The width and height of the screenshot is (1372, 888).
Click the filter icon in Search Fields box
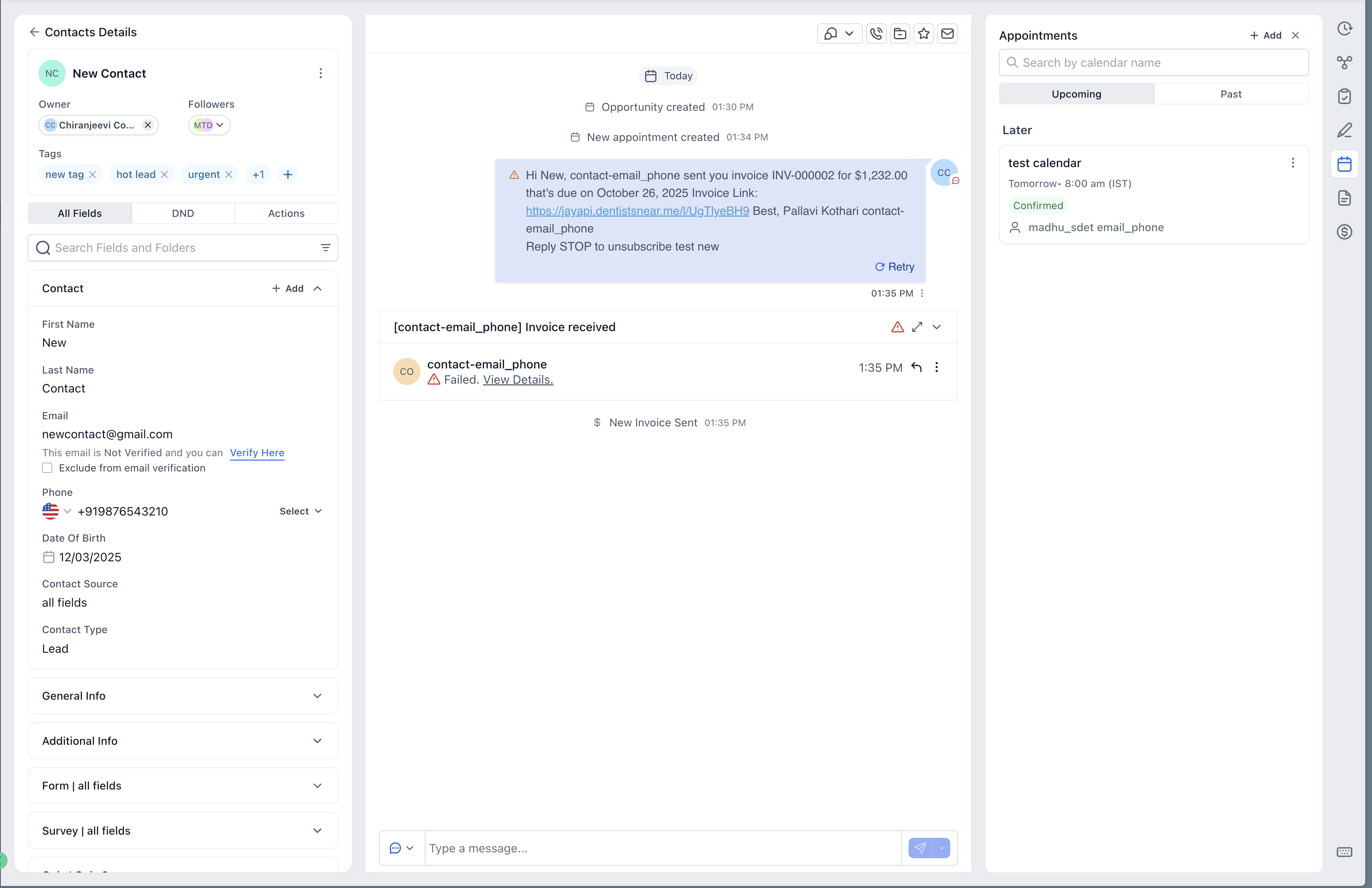pos(326,247)
